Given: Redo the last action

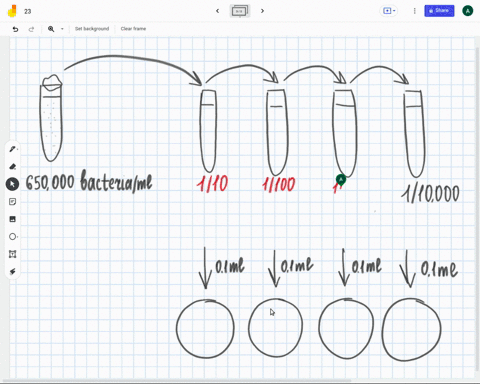Looking at the screenshot, I should (31, 29).
